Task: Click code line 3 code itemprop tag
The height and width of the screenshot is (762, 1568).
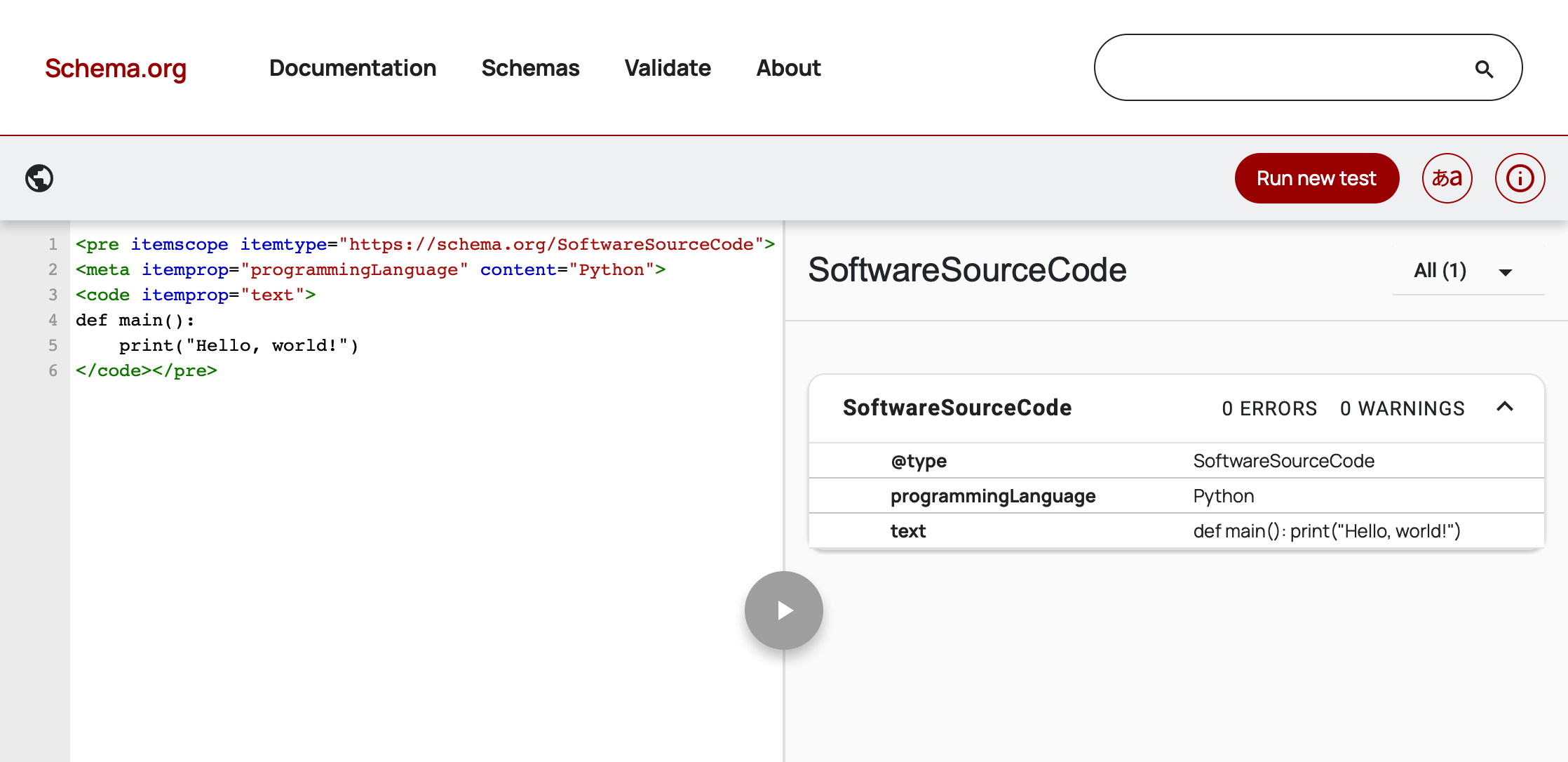Action: coord(196,295)
